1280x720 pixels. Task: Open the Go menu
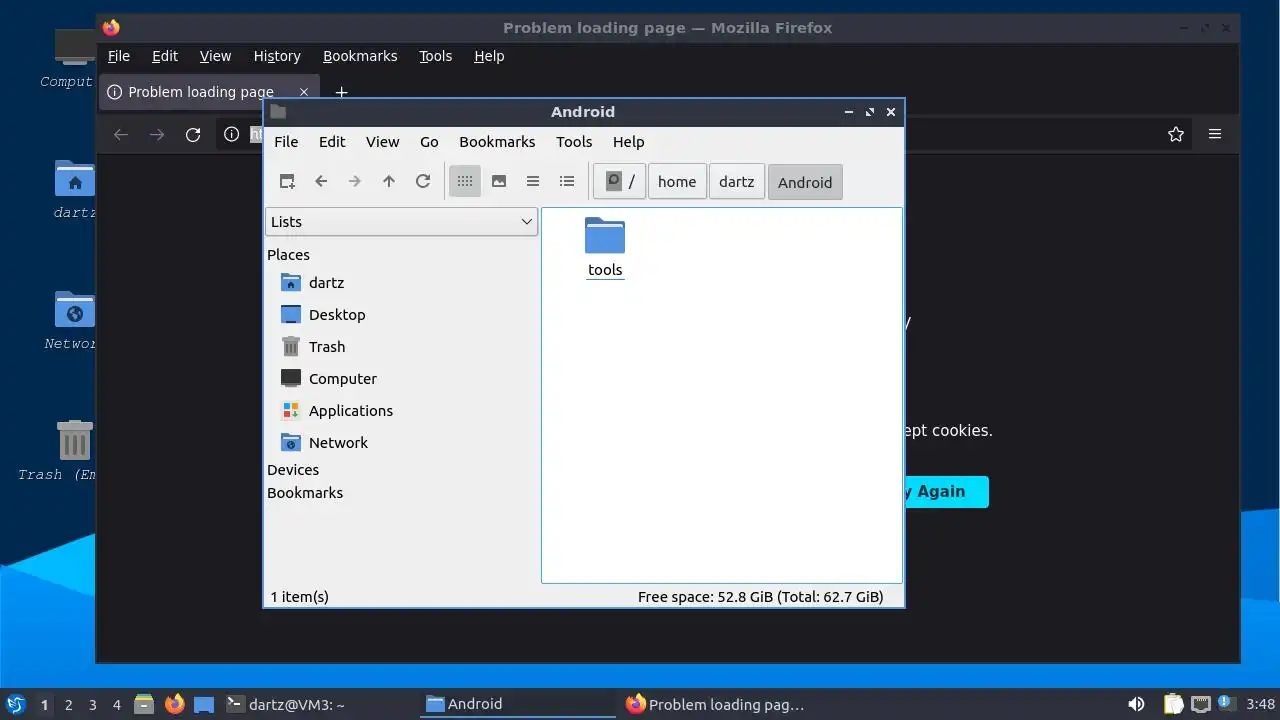pyautogui.click(x=429, y=142)
